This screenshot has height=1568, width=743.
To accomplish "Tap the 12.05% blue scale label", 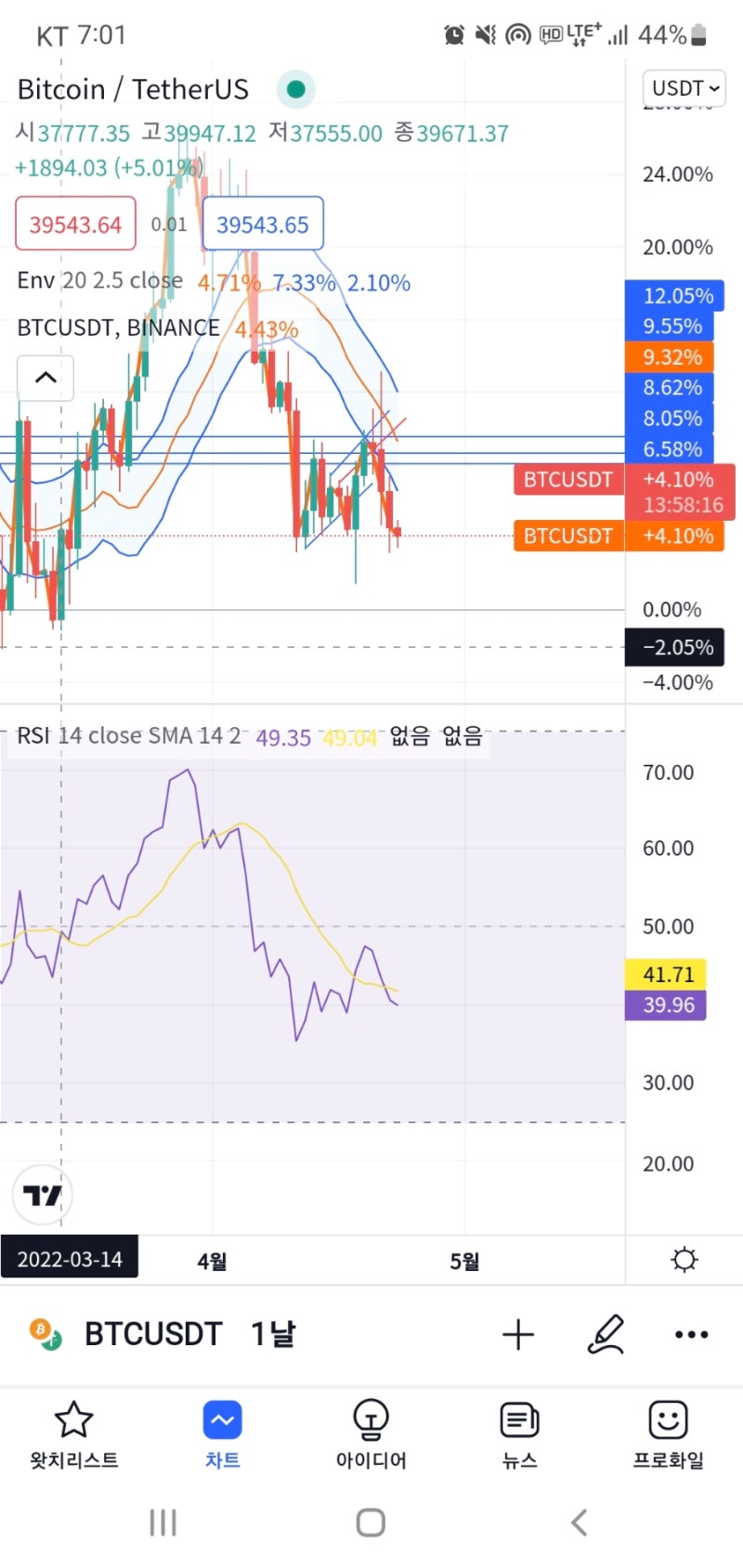I will point(675,296).
